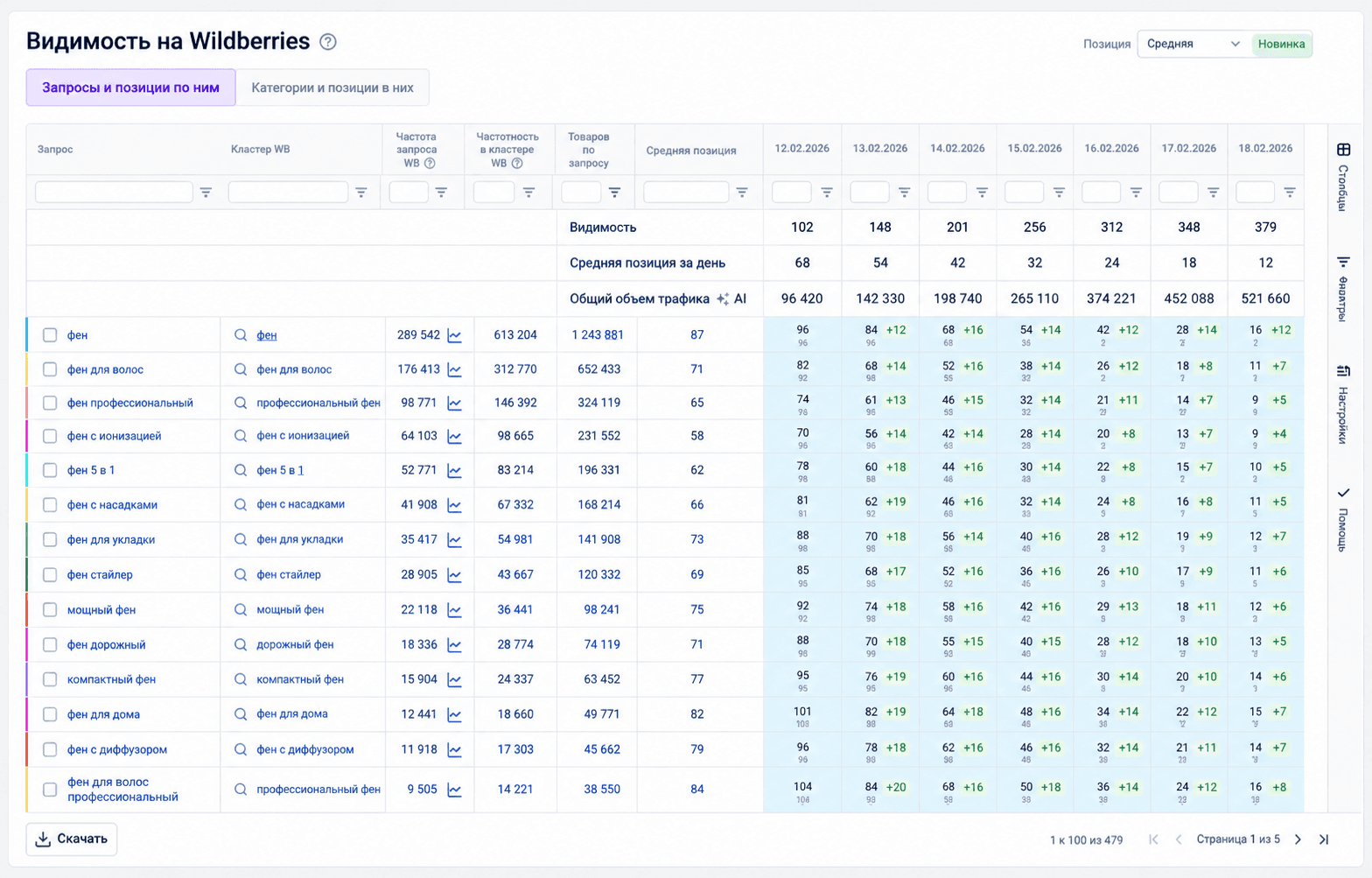This screenshot has width=1372, height=878.
Task: View frequency chart for мощный фен
Action: [454, 610]
